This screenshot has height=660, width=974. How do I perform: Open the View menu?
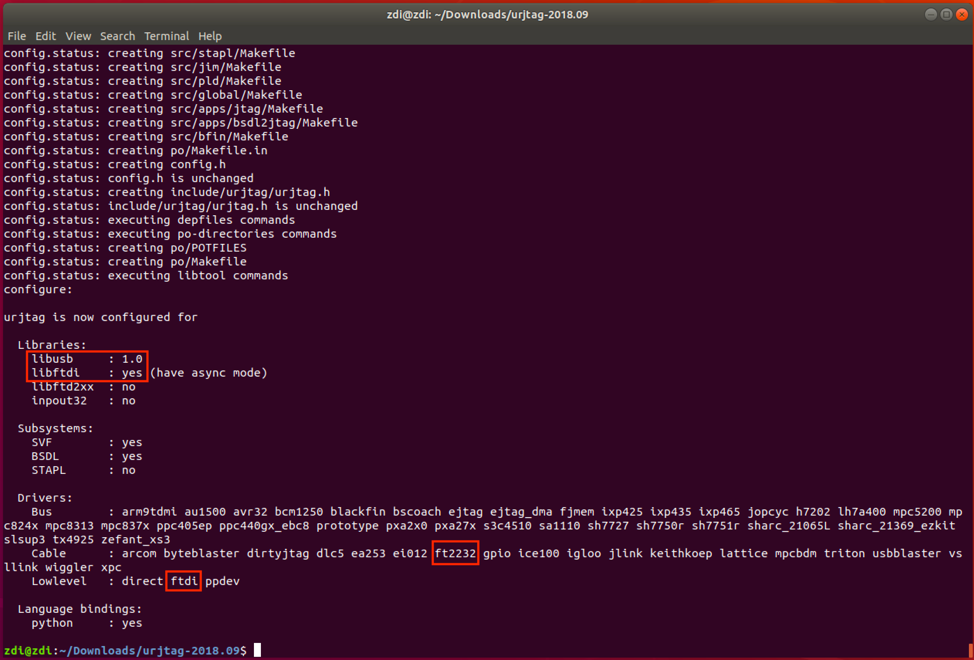[x=78, y=36]
